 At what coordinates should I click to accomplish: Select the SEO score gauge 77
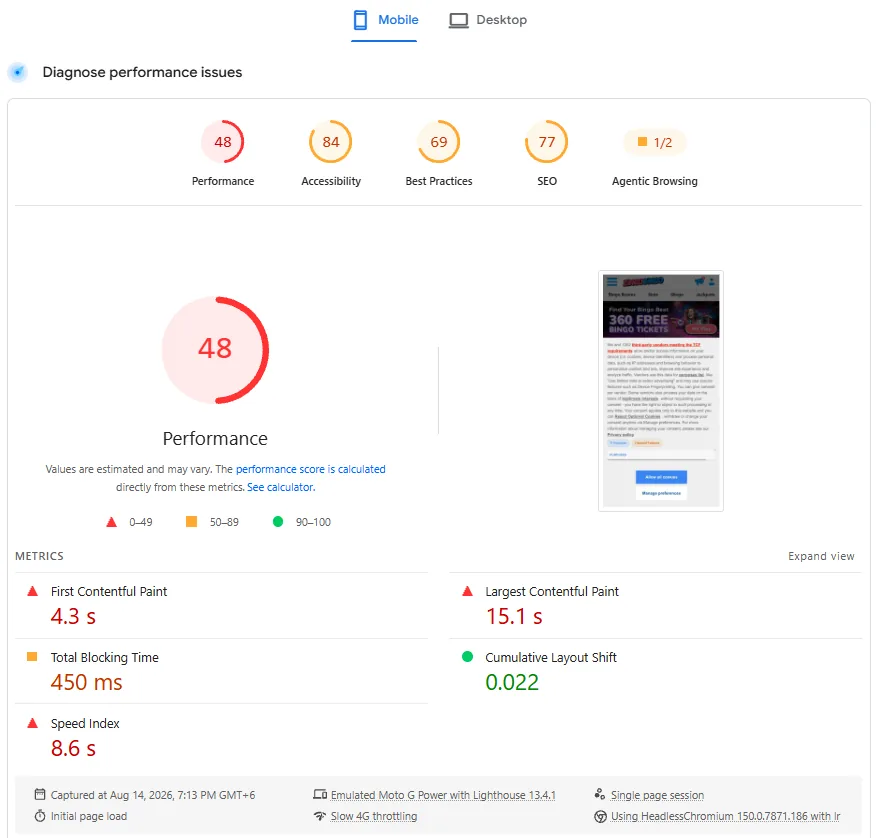[x=547, y=142]
